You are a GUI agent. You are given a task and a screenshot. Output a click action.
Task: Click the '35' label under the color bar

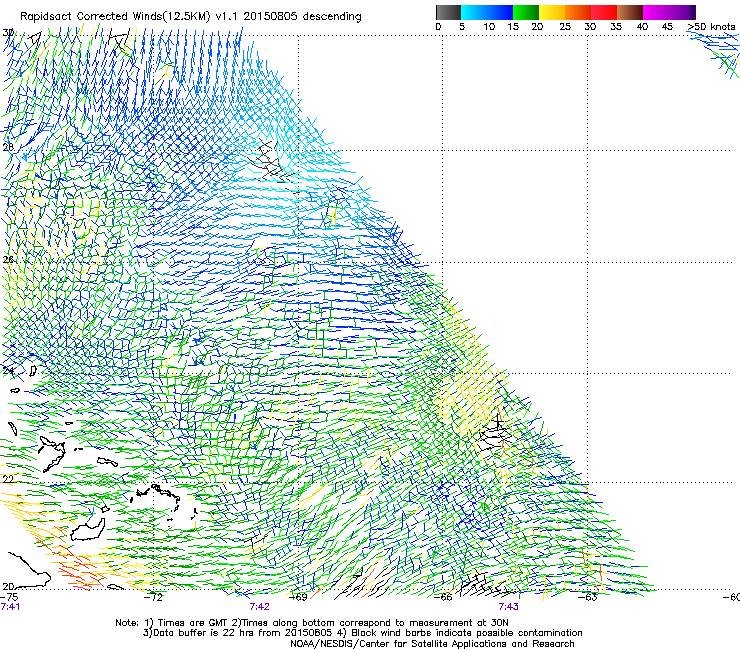coord(615,27)
